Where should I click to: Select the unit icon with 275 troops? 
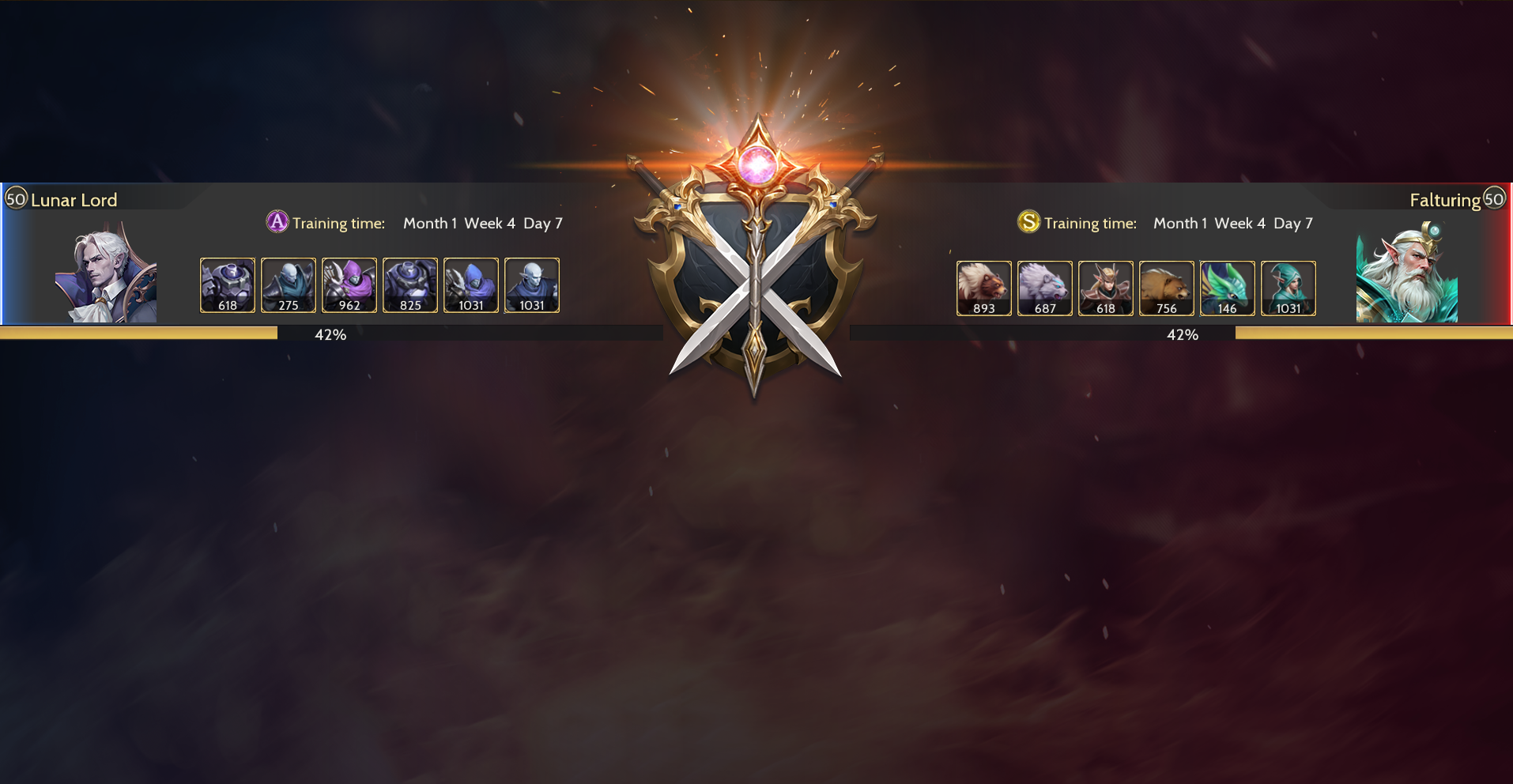pos(289,285)
